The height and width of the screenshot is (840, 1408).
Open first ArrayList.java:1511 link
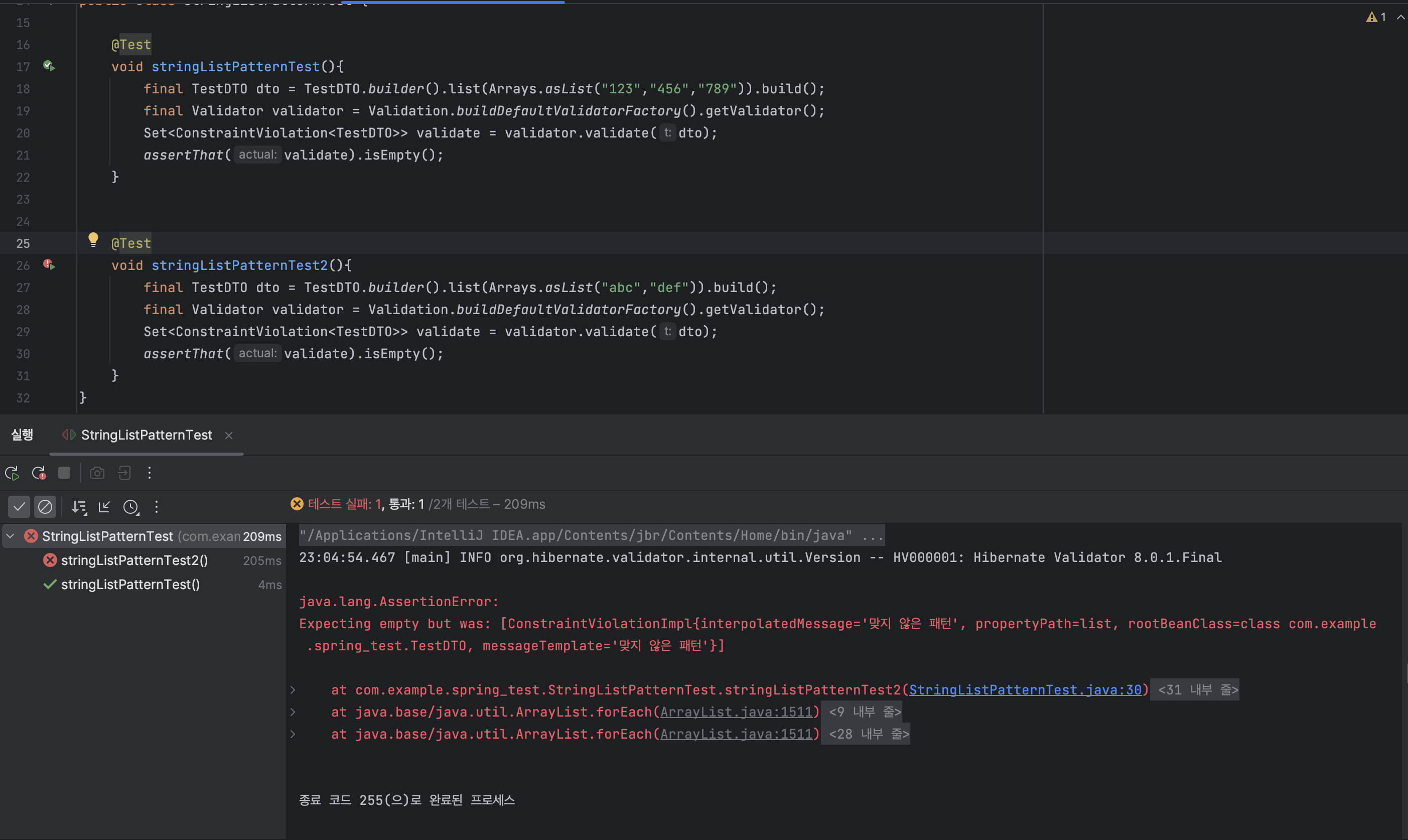point(736,712)
